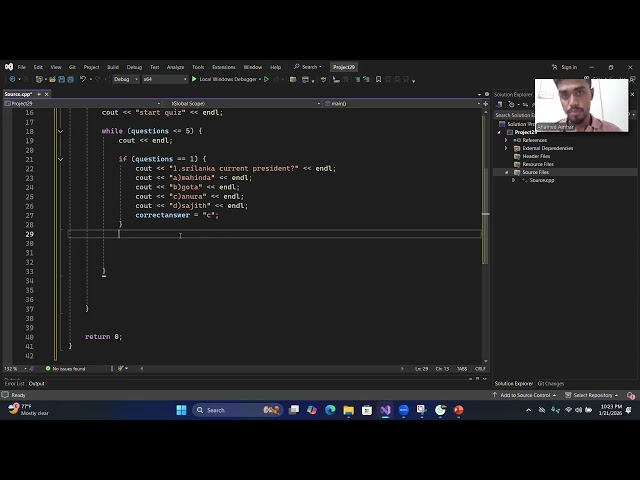Click the Visual Studio logo icon
640x480 pixels.
click(x=9, y=67)
